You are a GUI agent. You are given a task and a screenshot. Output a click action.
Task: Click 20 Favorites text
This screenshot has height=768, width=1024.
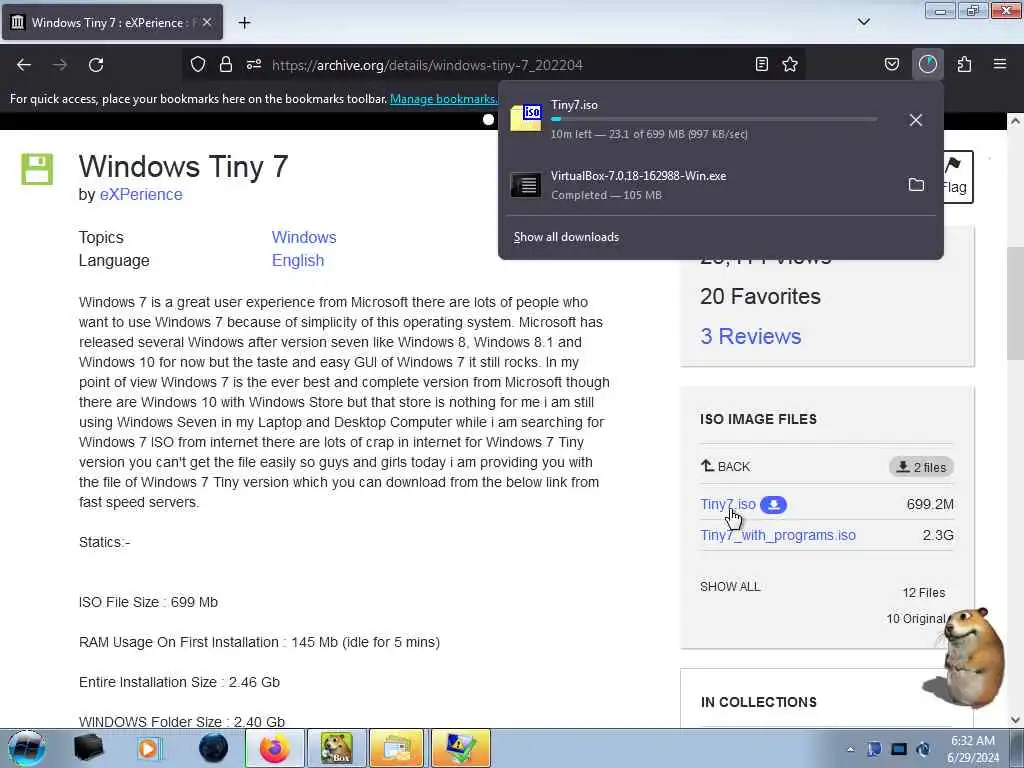(760, 296)
